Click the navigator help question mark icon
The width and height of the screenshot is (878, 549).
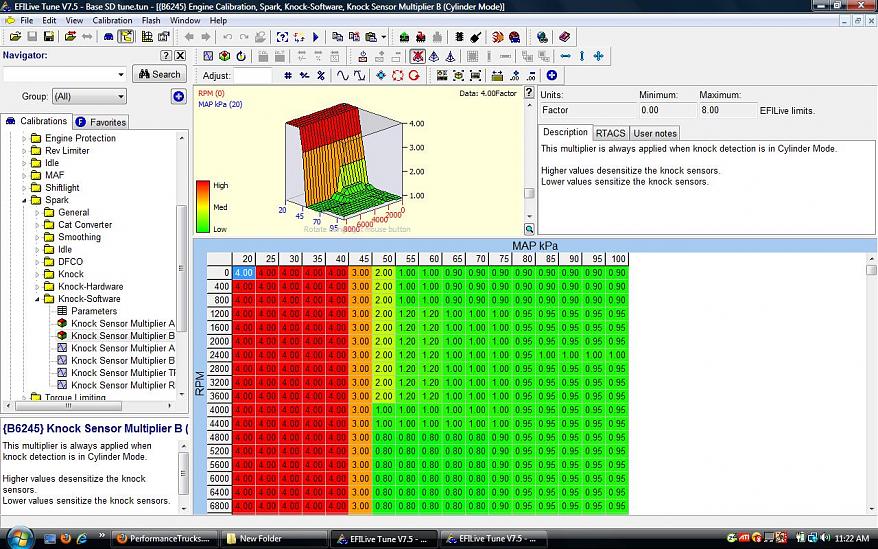tap(166, 56)
